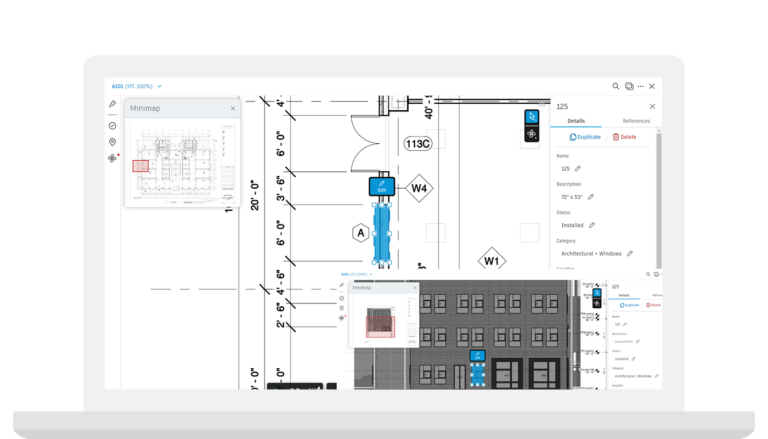Activate the blue pointer select tool on canvas
The image size is (768, 439).
[531, 117]
